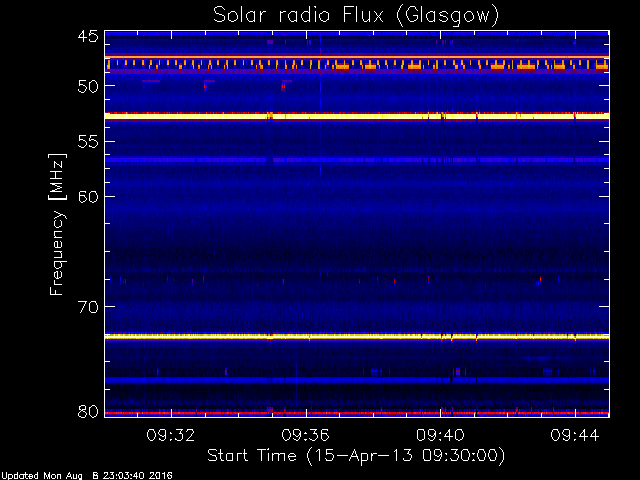Click the 09:40 time tick label
The height and width of the screenshot is (480, 640).
click(x=440, y=435)
